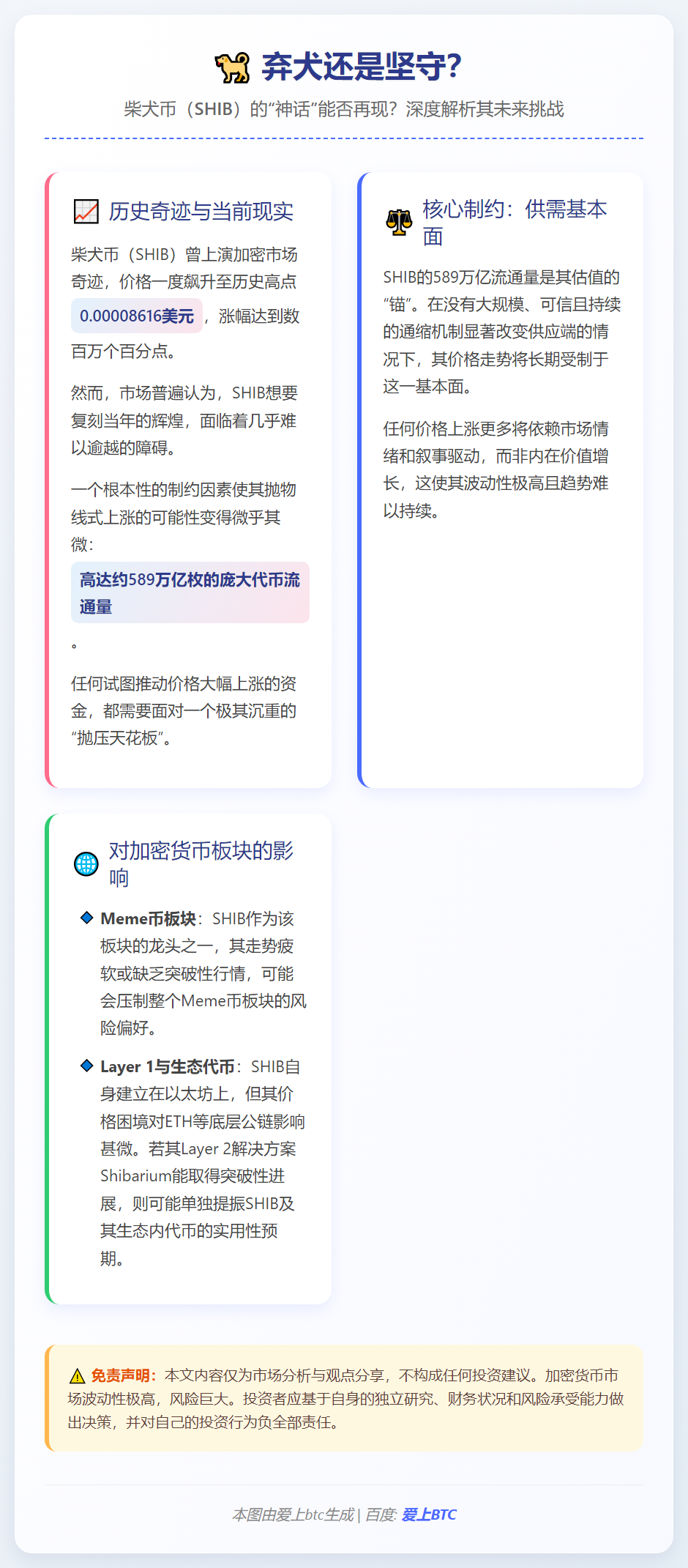
Task: Click the bold label Meme币板块
Action: (148, 918)
